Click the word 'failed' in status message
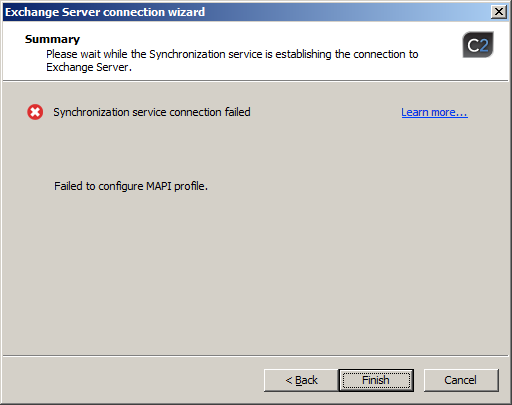The height and width of the screenshot is (405, 512). pyautogui.click(x=237, y=112)
